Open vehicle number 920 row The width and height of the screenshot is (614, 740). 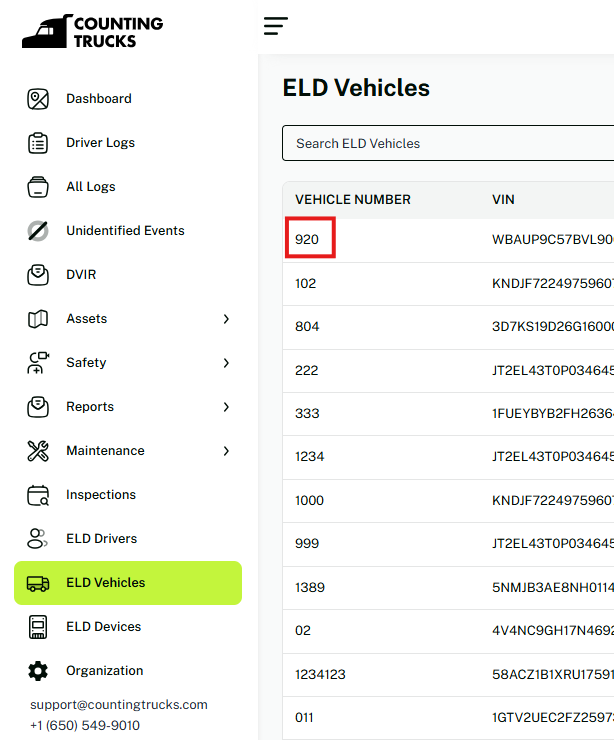click(x=307, y=240)
